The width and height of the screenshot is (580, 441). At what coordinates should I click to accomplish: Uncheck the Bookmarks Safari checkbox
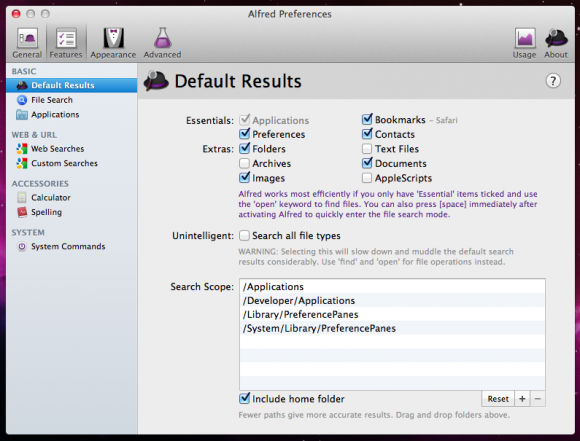coord(367,119)
